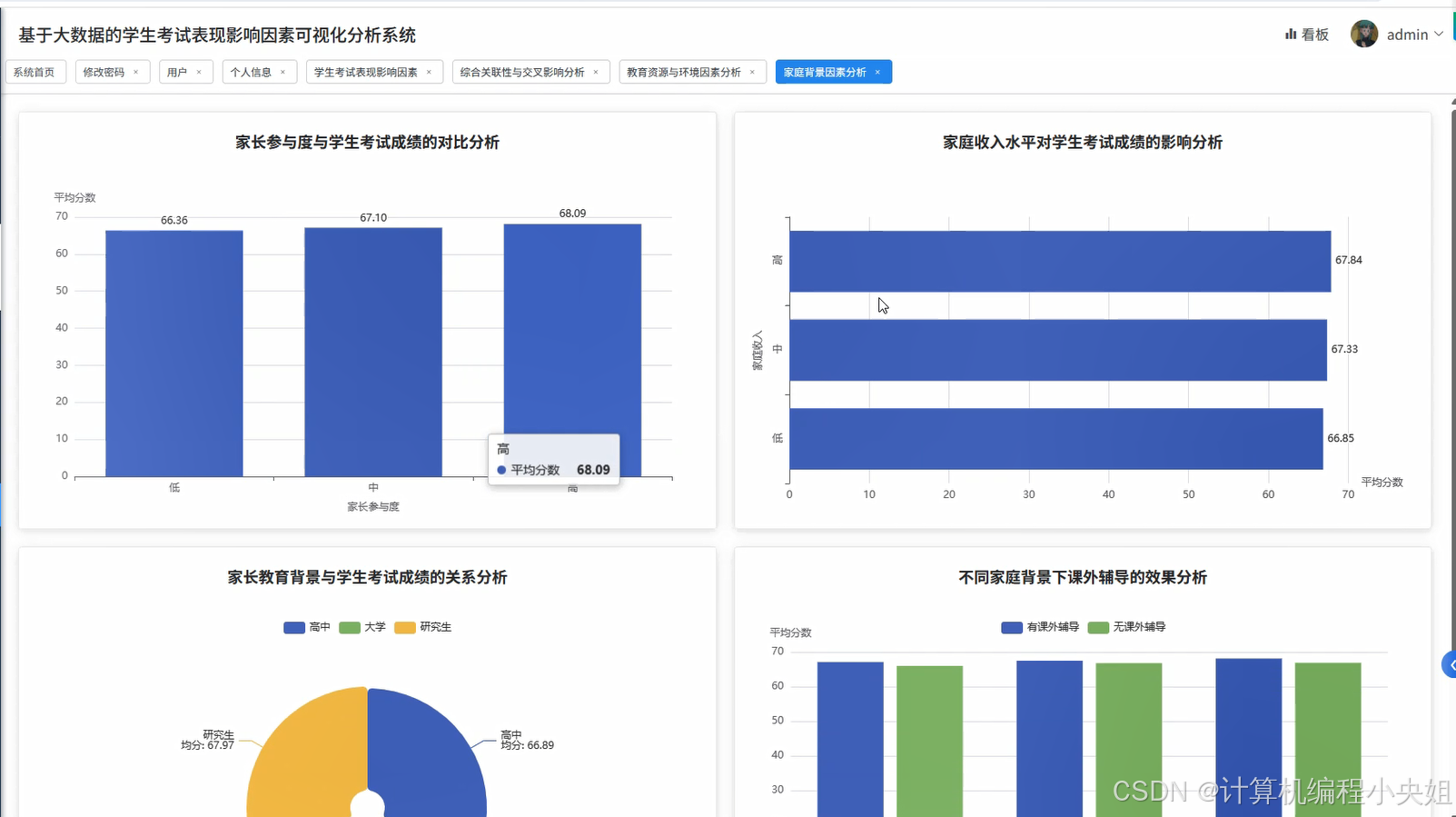Open the 看板 dashboard link
Image resolution: width=1456 pixels, height=817 pixels.
pyautogui.click(x=1306, y=35)
